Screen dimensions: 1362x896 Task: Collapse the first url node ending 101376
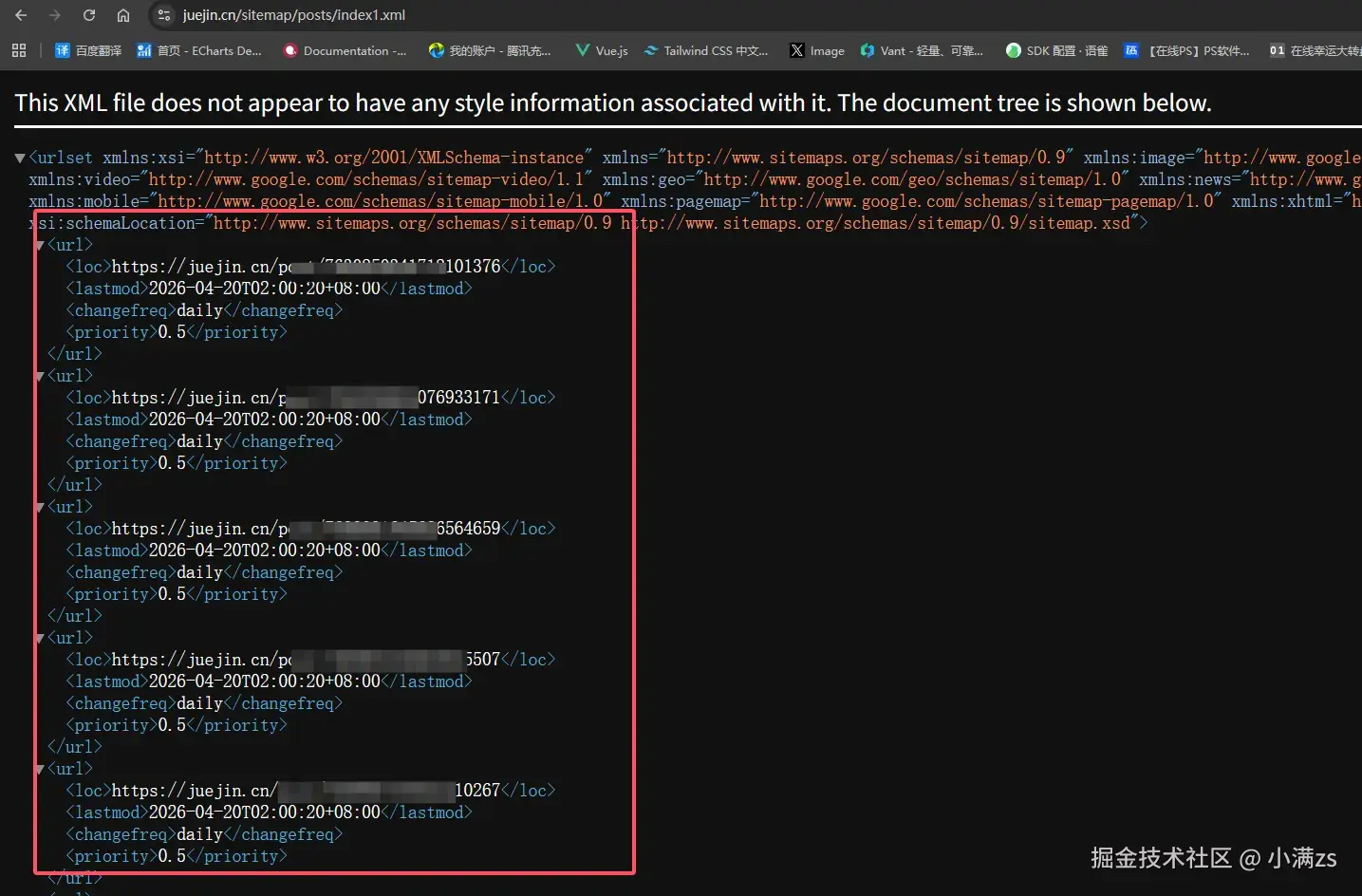[40, 245]
